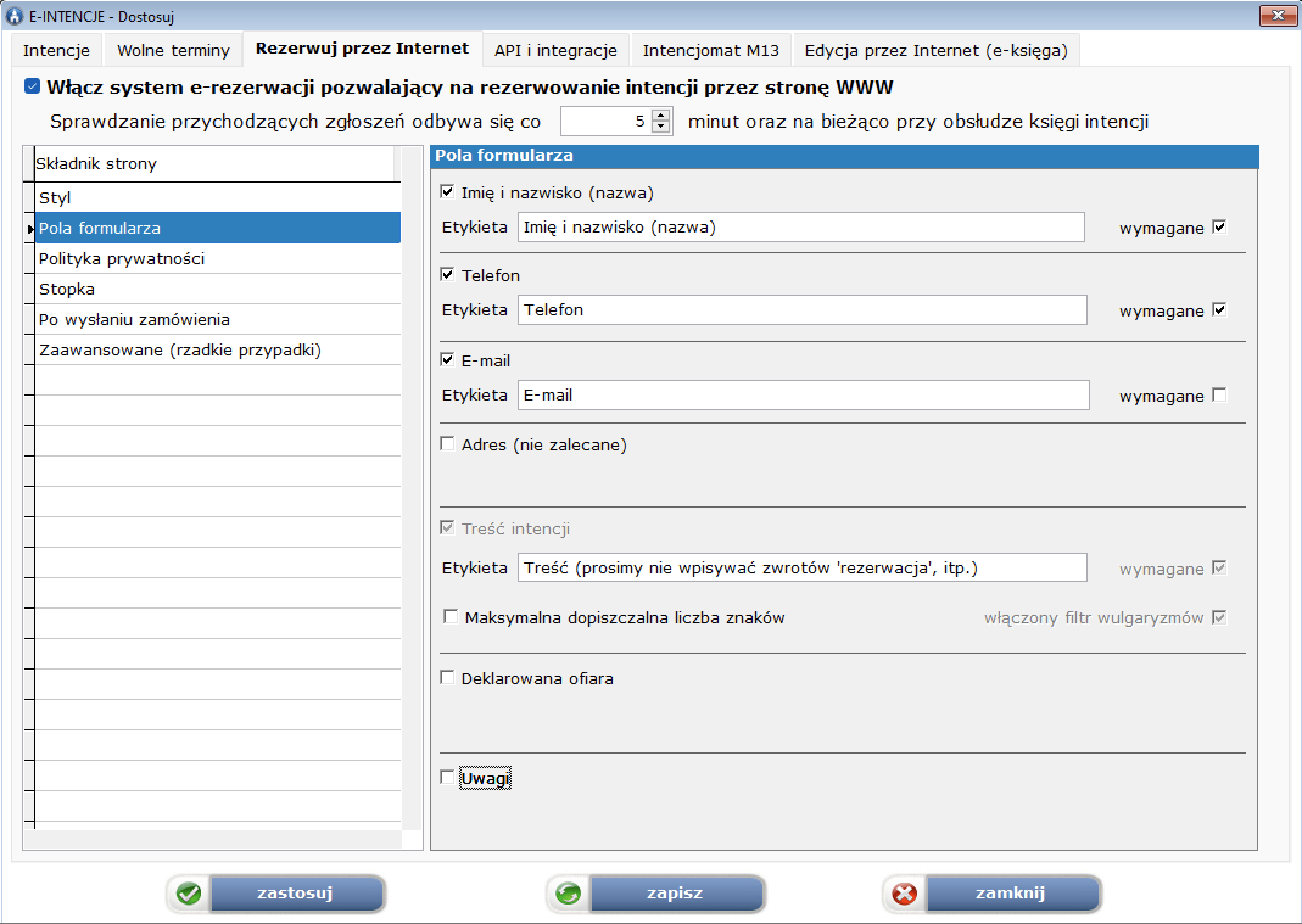Decrease the check interval minutes with down arrow
Image resolution: width=1302 pixels, height=924 pixels.
click(x=661, y=126)
